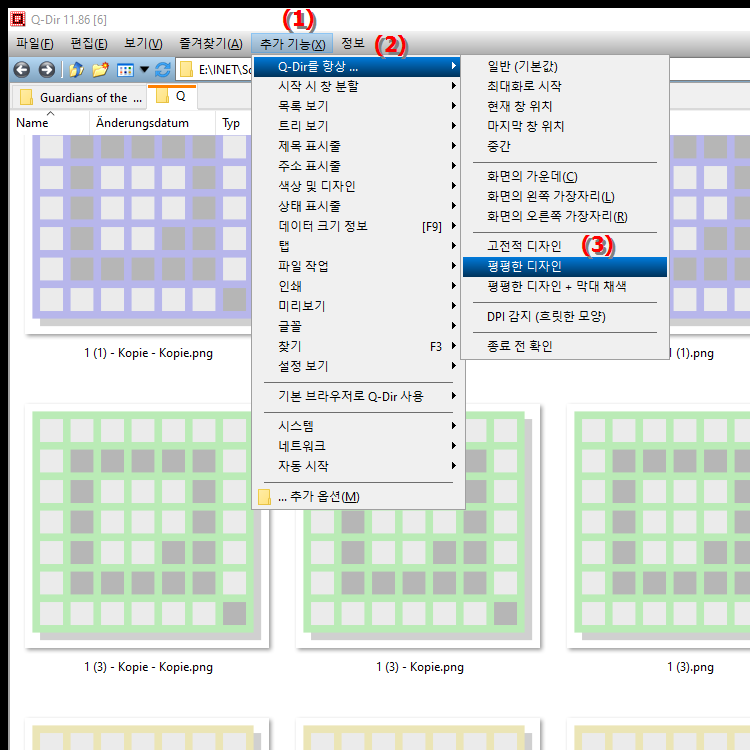Open the 자동 시작 submenu
The width and height of the screenshot is (750, 750).
[x=357, y=466]
